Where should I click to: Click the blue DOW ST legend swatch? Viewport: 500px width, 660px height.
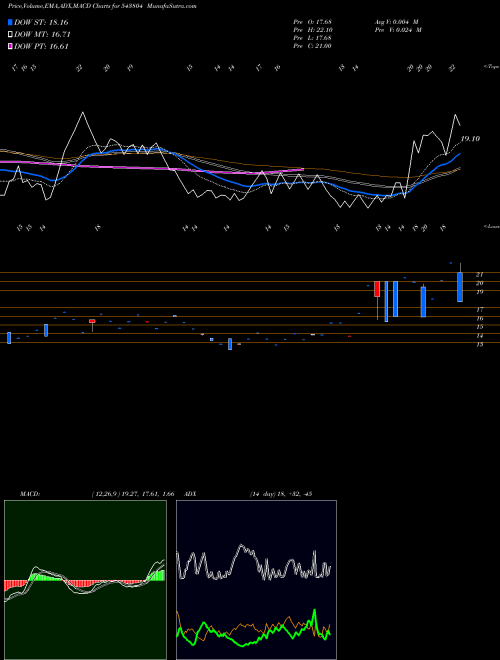11,22
